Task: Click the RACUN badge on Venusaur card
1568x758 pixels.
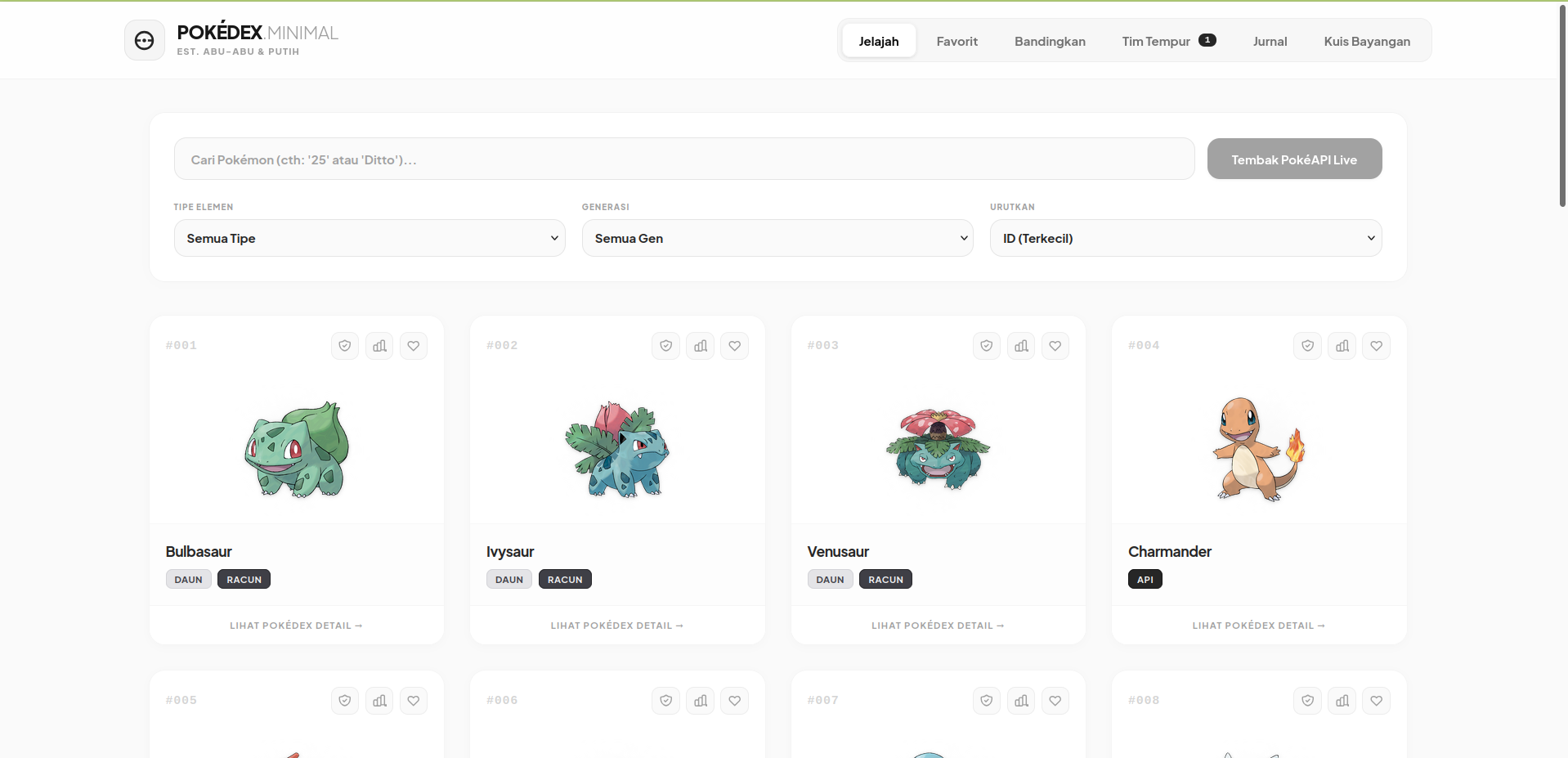Action: pyautogui.click(x=885, y=580)
